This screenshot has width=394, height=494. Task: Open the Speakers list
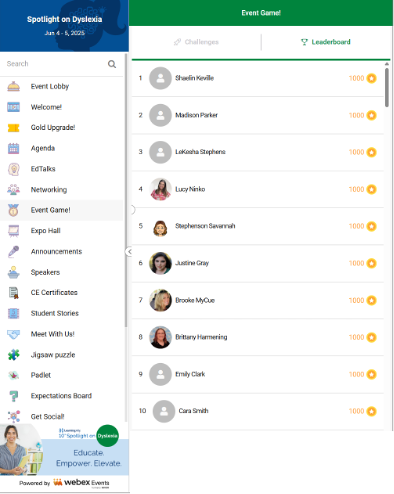62,272
